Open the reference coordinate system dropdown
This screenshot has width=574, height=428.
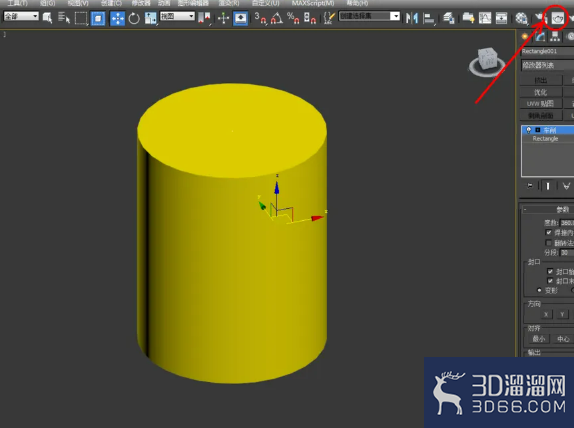(177, 16)
